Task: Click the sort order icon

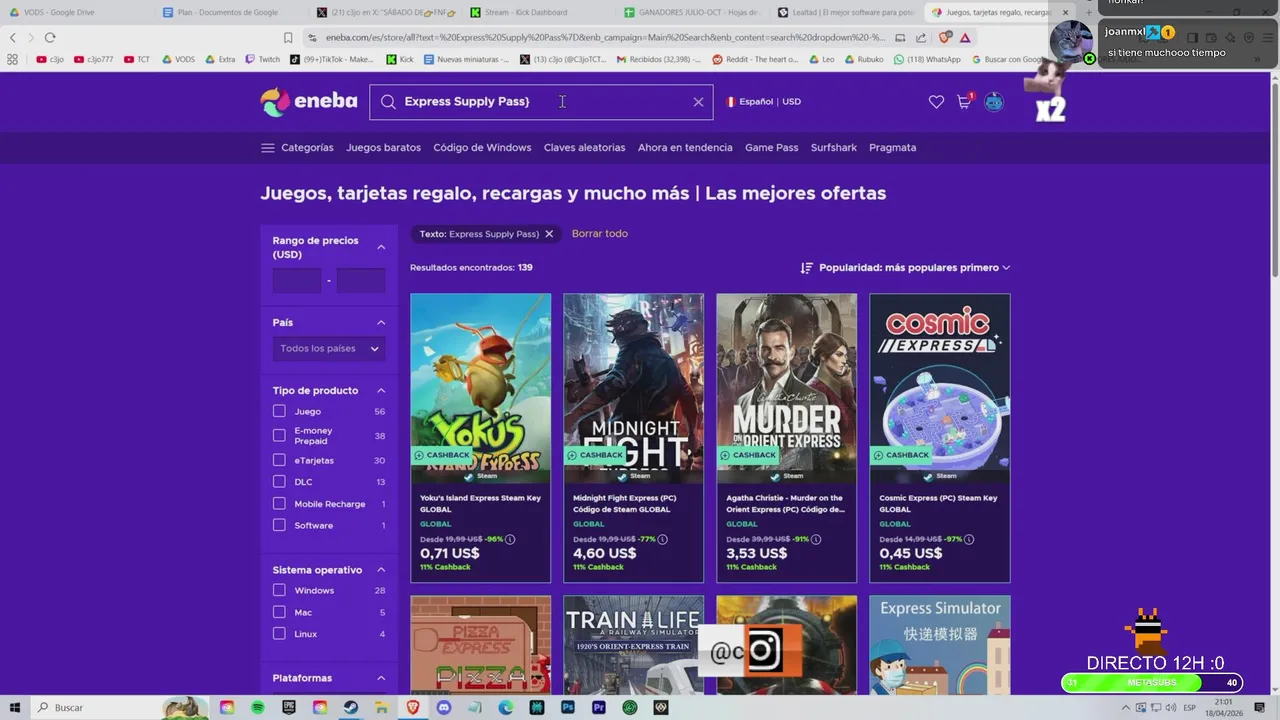Action: [x=806, y=268]
